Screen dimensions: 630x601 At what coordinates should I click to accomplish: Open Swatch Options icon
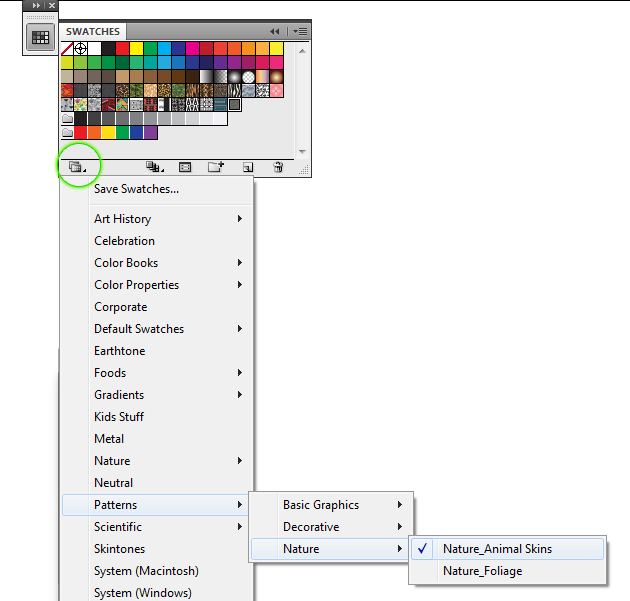[185, 167]
